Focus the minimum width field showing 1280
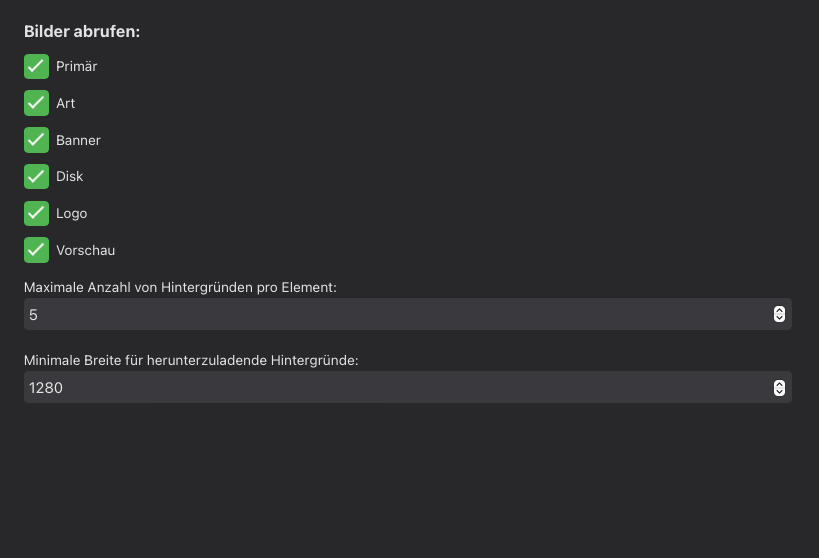819x558 pixels. click(x=390, y=387)
